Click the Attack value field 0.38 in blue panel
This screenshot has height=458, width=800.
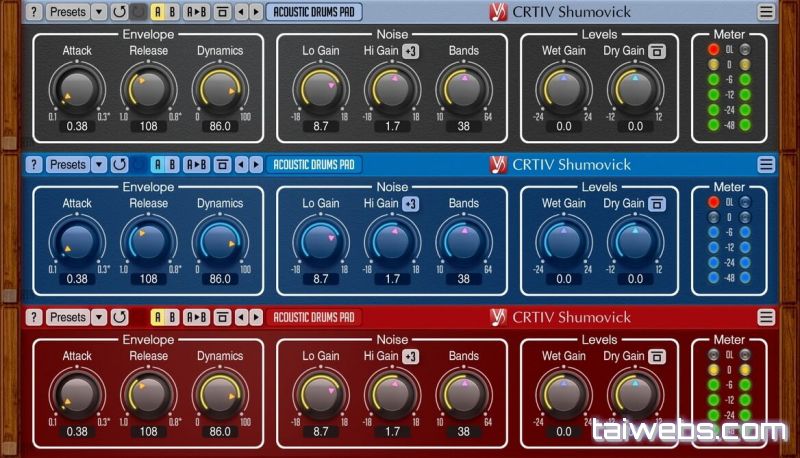[77, 279]
